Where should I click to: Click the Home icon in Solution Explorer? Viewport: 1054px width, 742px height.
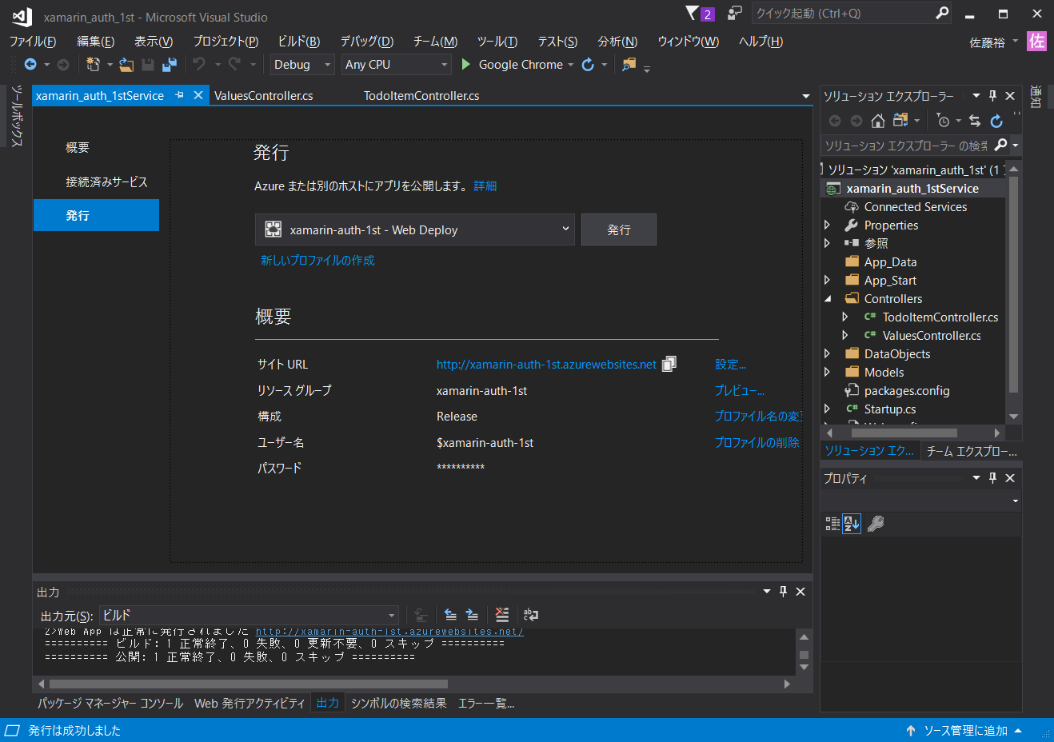click(x=877, y=121)
